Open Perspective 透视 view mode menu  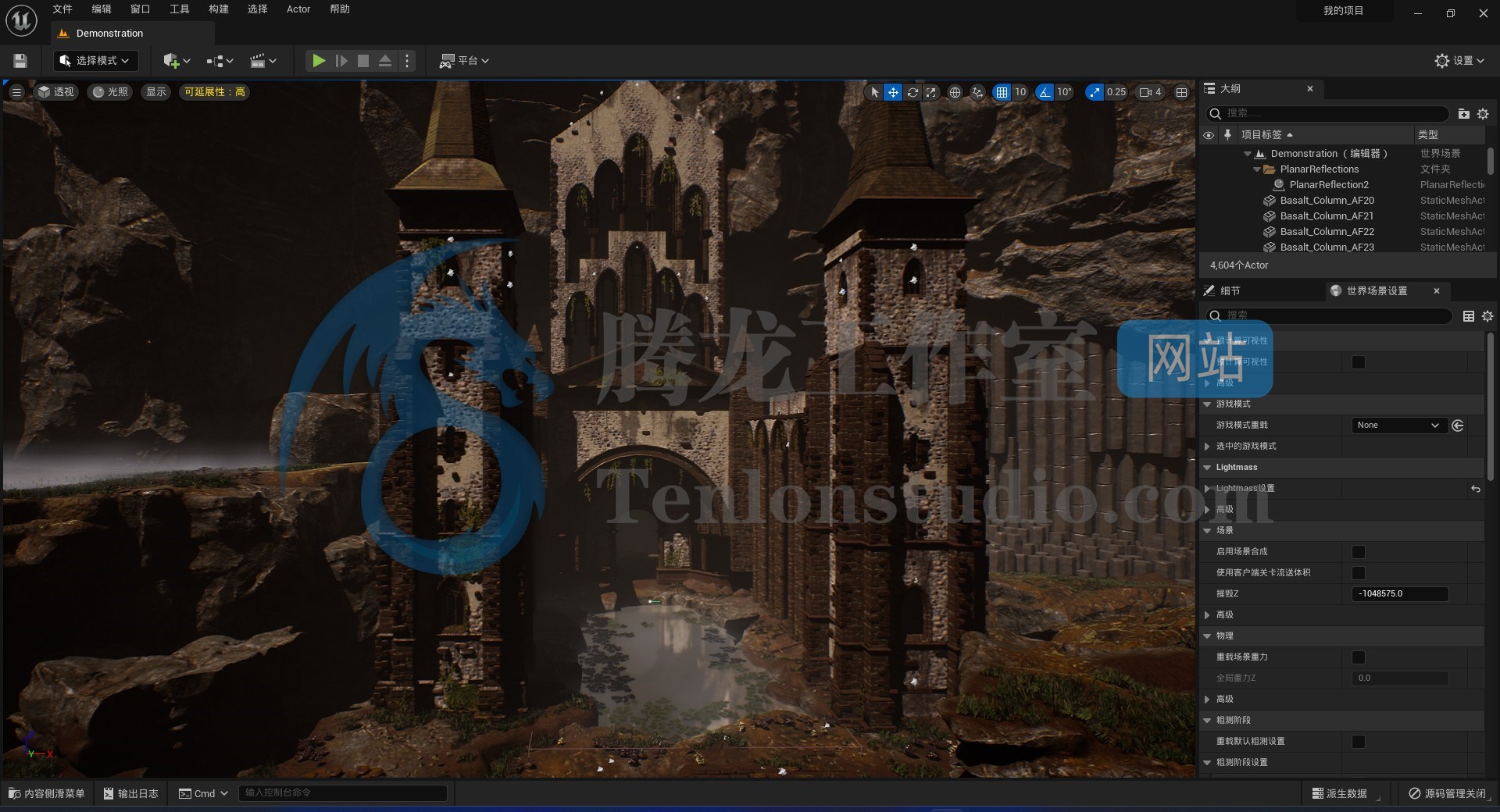[x=55, y=92]
